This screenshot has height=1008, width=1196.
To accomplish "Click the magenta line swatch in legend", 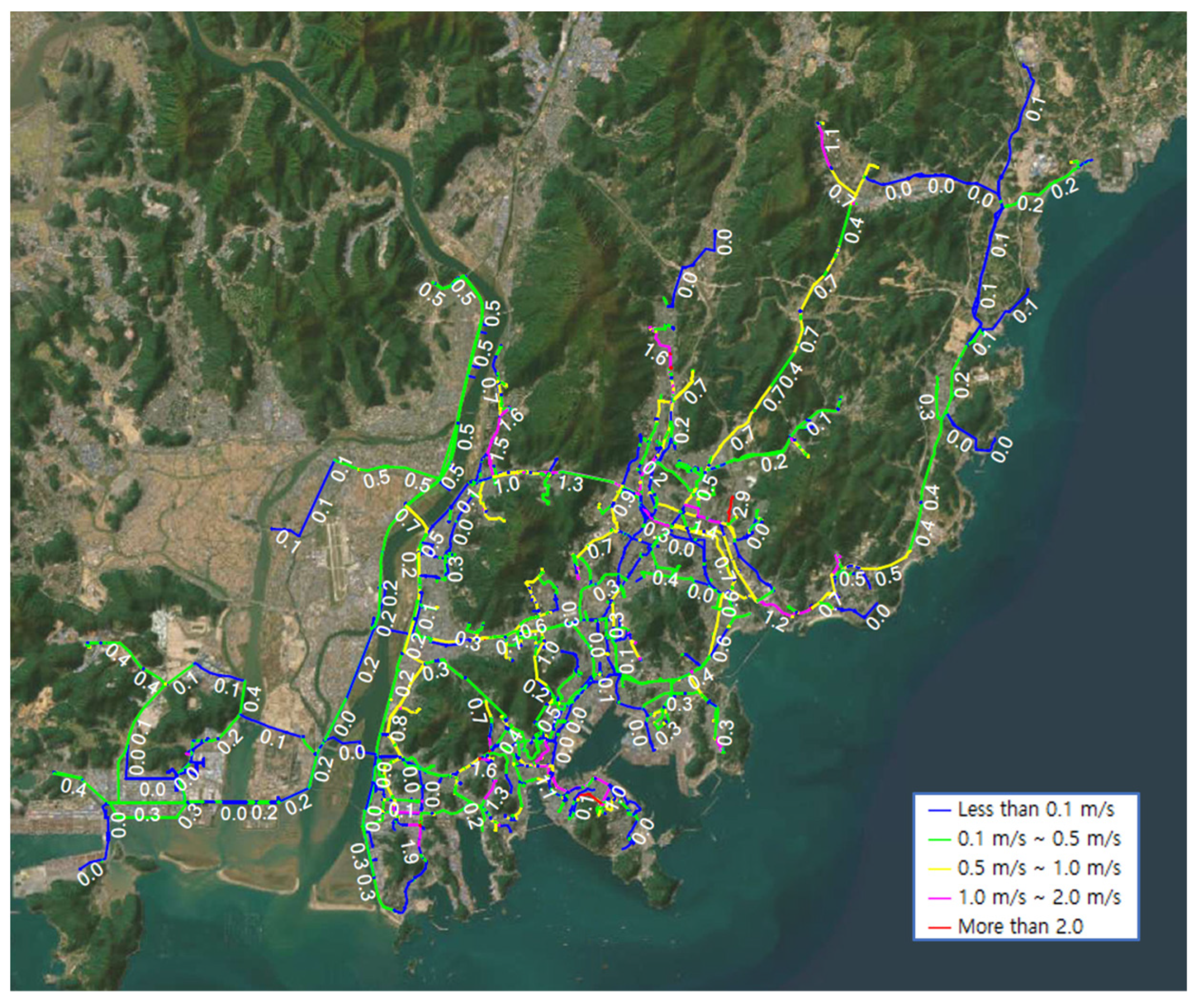I will (939, 897).
